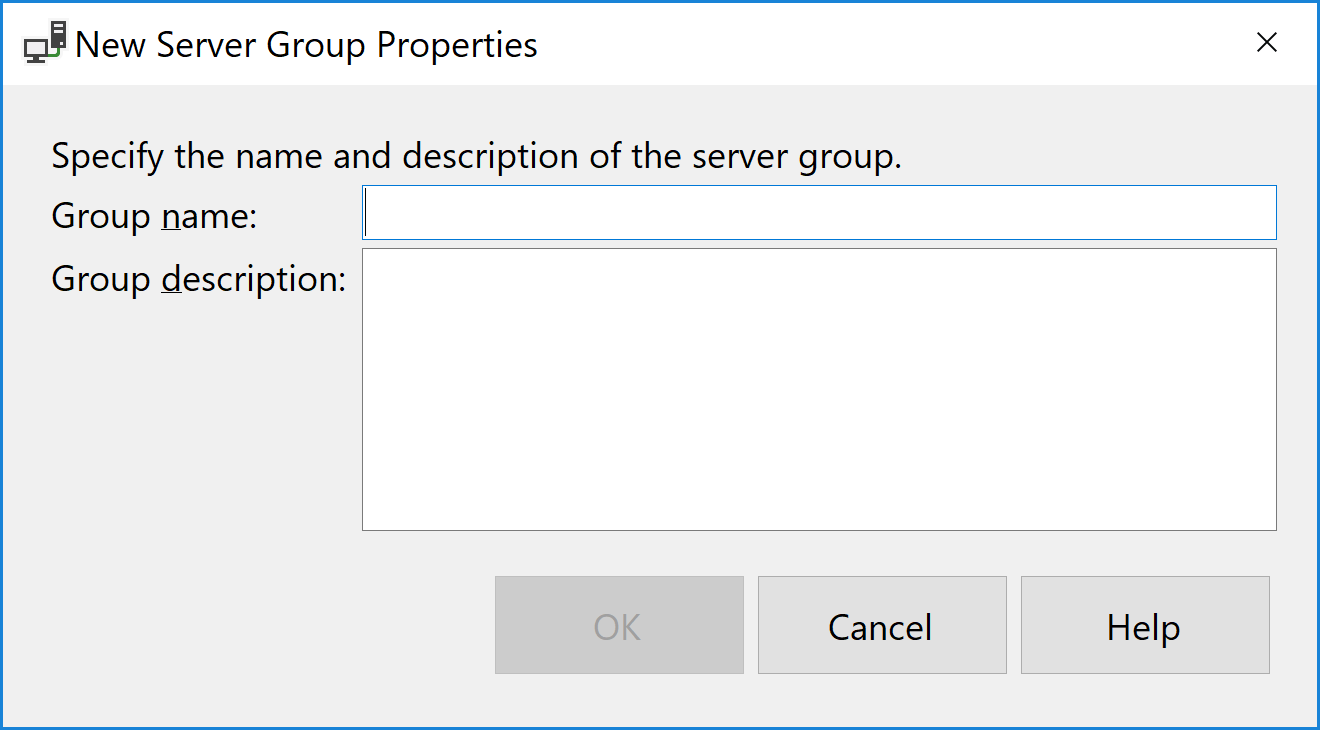This screenshot has height=730, width=1320.
Task: Click inside the large description box
Action: point(819,389)
